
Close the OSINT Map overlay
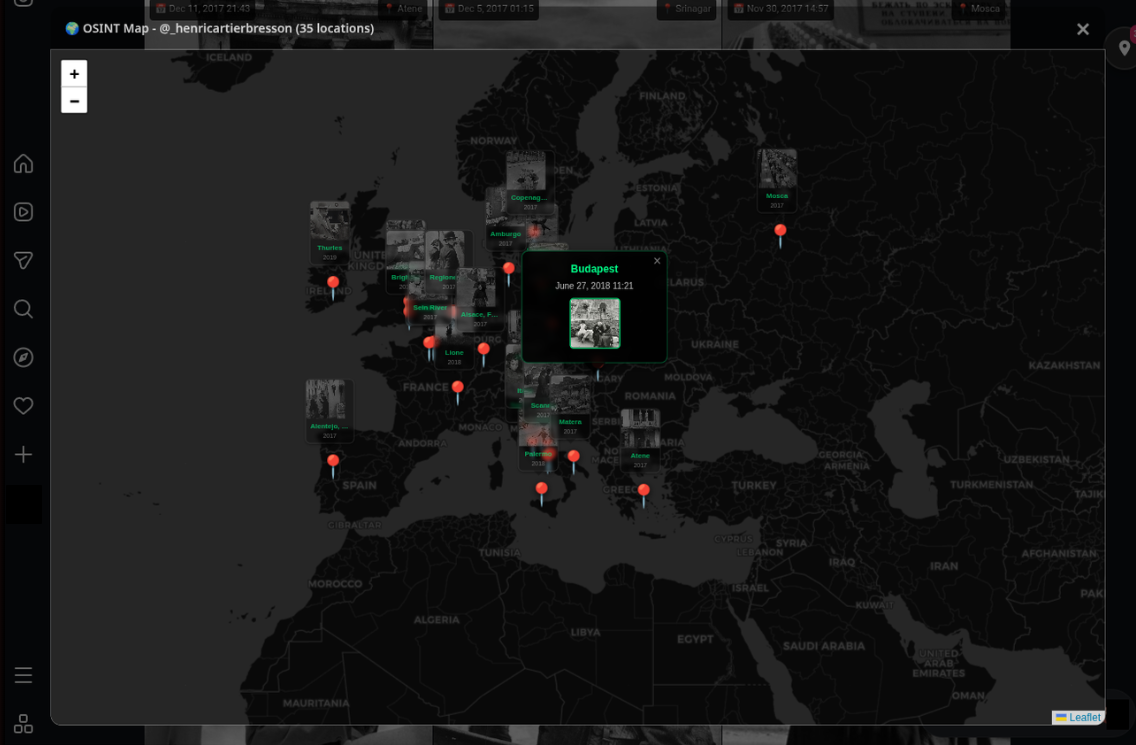pos(1082,29)
